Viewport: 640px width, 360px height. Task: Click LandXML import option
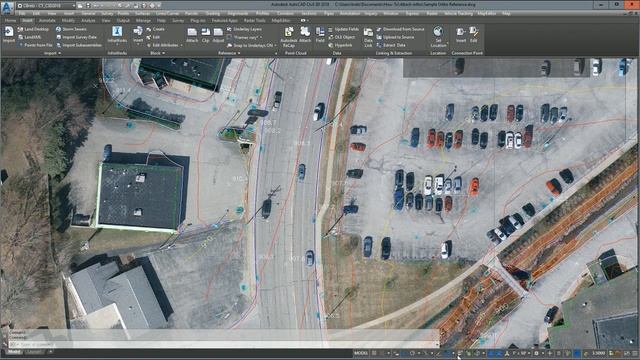pyautogui.click(x=30, y=37)
